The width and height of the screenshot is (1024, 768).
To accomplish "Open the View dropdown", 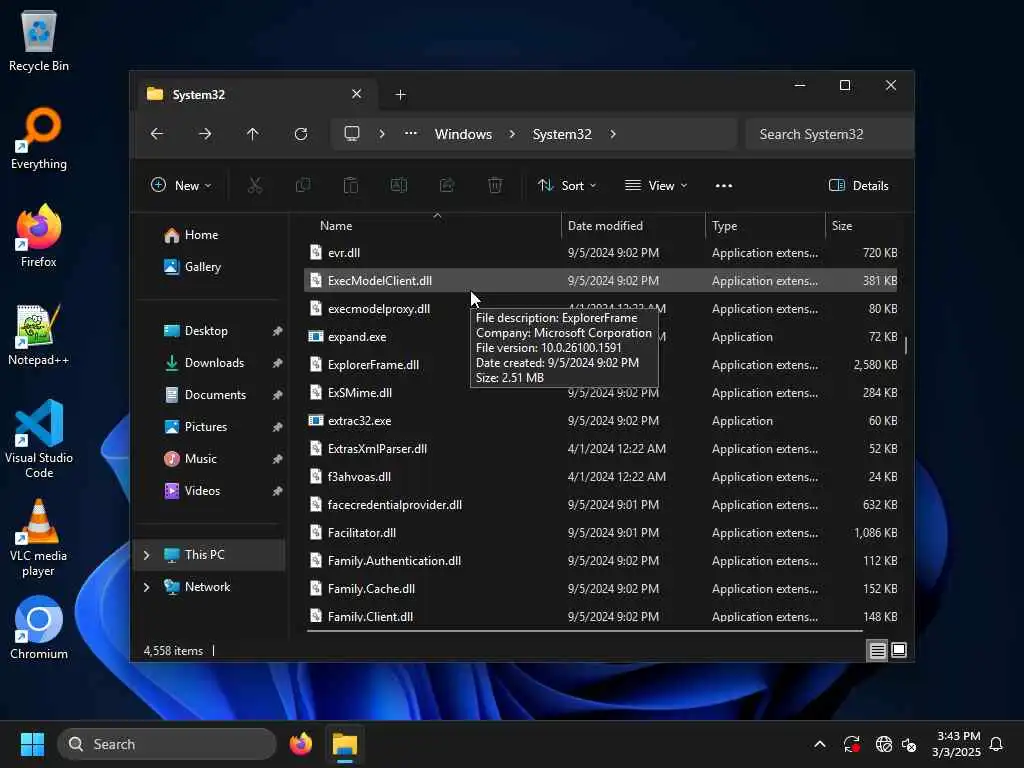I will pos(656,185).
